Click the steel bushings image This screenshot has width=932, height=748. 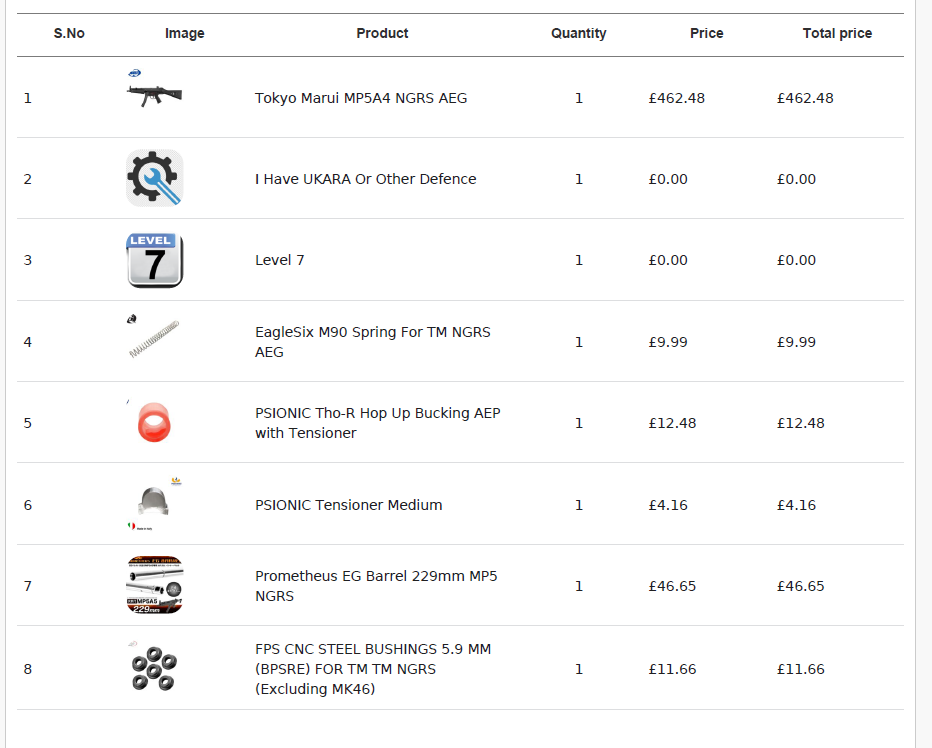point(155,668)
